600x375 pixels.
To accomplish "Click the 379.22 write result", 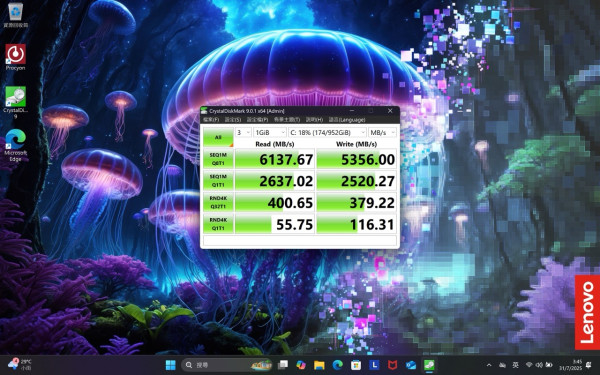I will click(x=356, y=202).
